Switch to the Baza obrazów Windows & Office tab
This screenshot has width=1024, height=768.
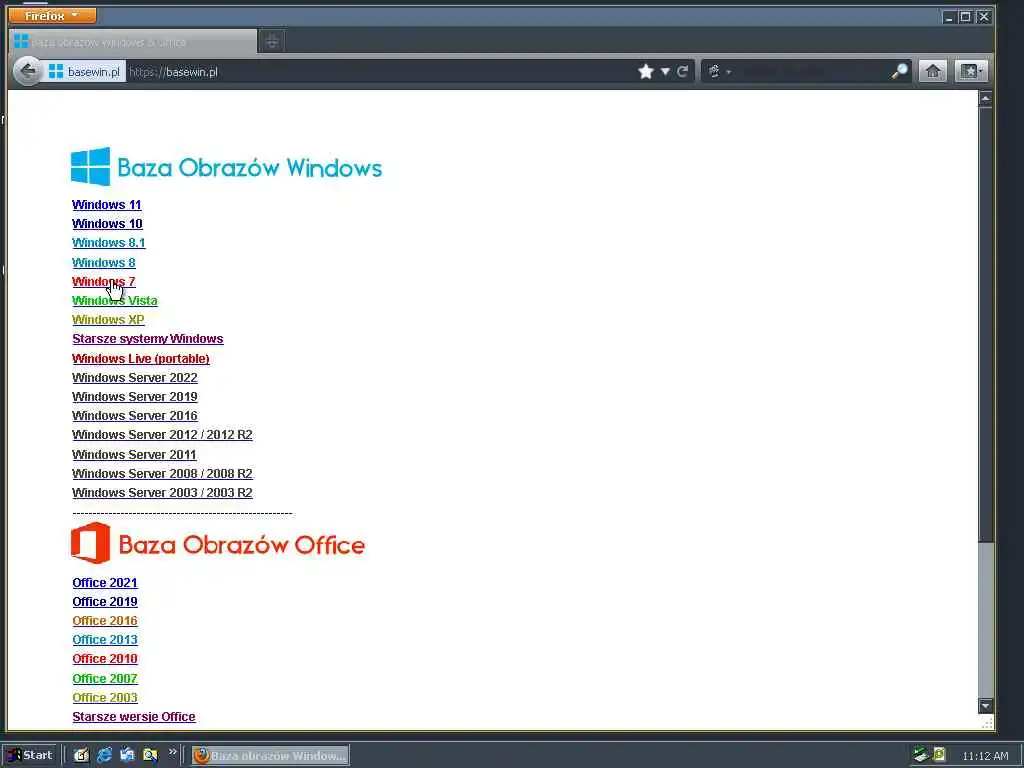(x=133, y=42)
